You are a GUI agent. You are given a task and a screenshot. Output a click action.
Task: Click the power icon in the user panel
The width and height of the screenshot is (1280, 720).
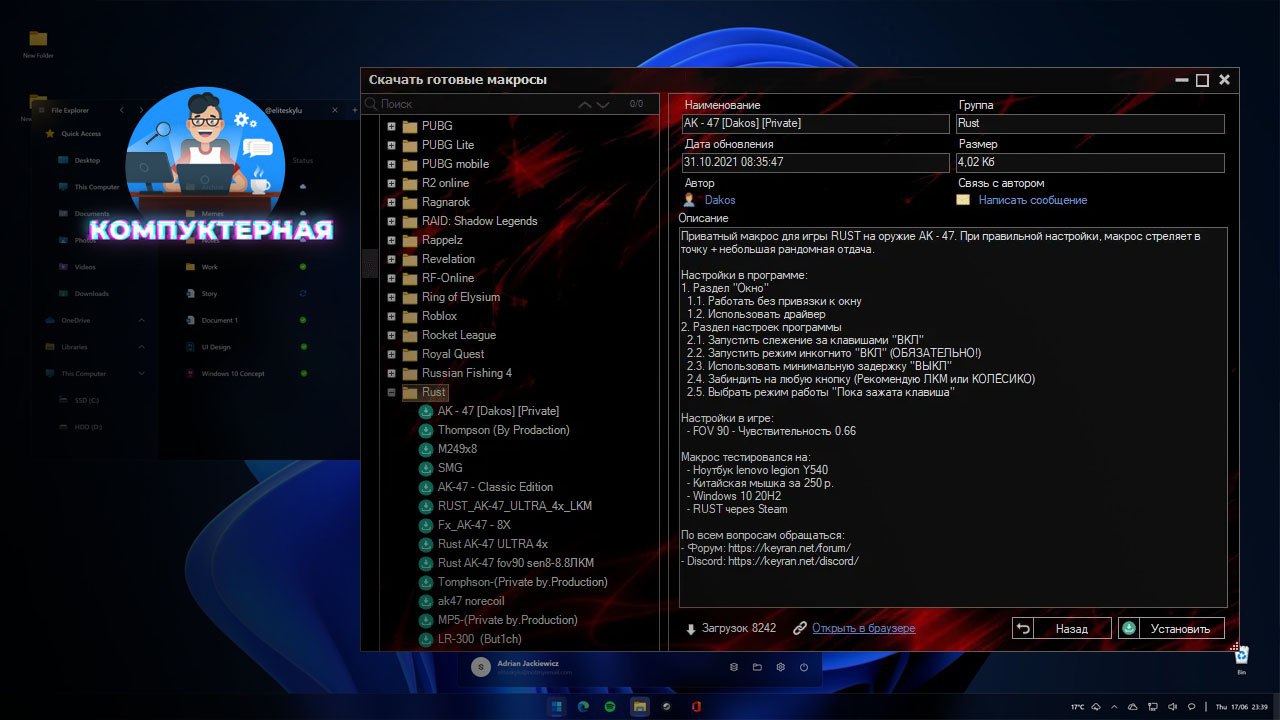point(804,667)
